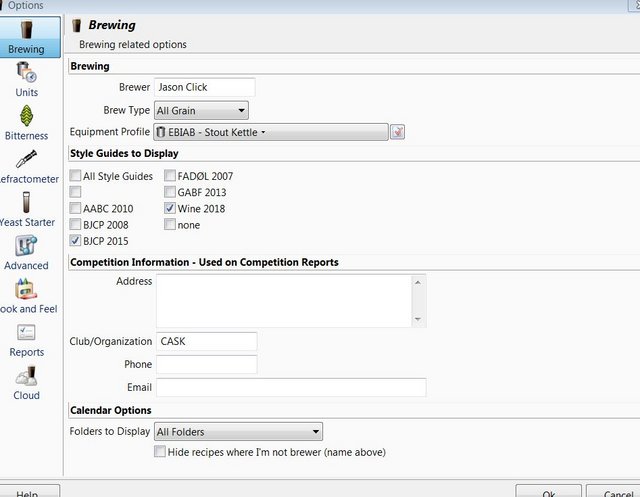The height and width of the screenshot is (497, 640).
Task: Click the Folders to Display label
Action: pyautogui.click(x=110, y=431)
